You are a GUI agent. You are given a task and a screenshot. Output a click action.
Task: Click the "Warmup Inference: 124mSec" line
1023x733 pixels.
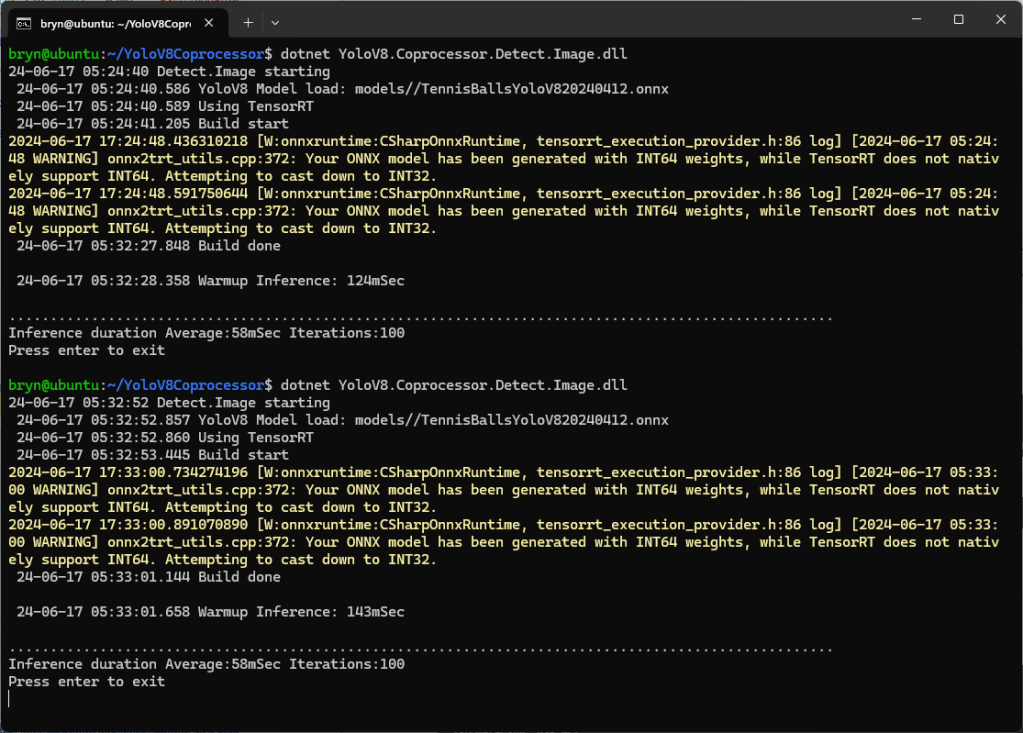coord(210,281)
